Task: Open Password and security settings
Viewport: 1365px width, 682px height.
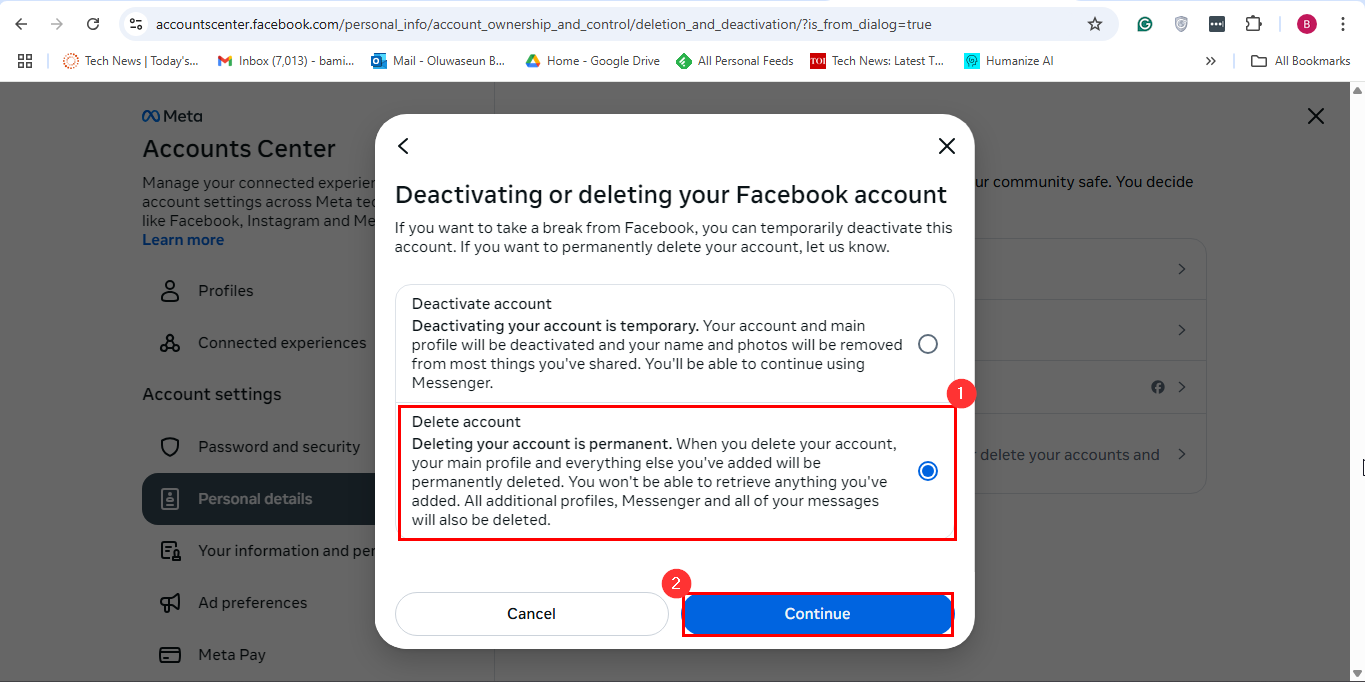Action: coord(278,447)
